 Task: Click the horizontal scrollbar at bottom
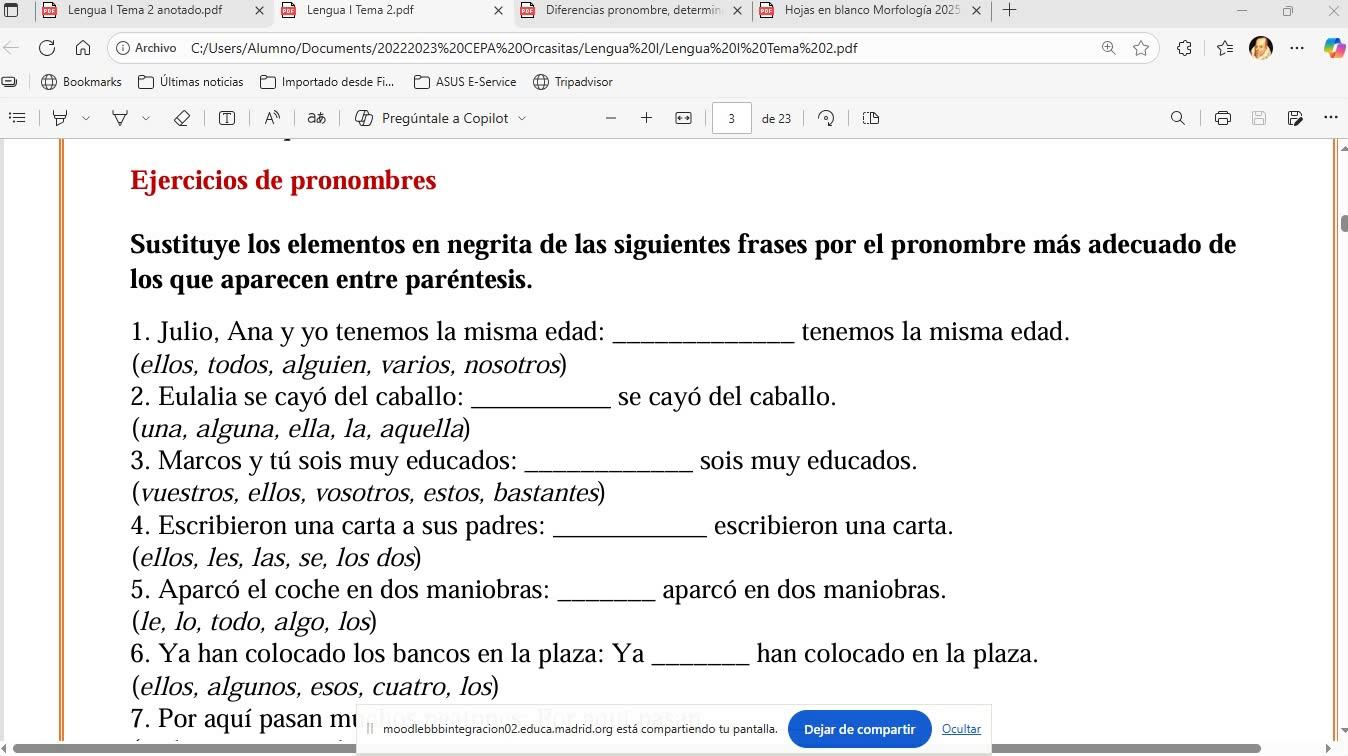tap(636, 748)
